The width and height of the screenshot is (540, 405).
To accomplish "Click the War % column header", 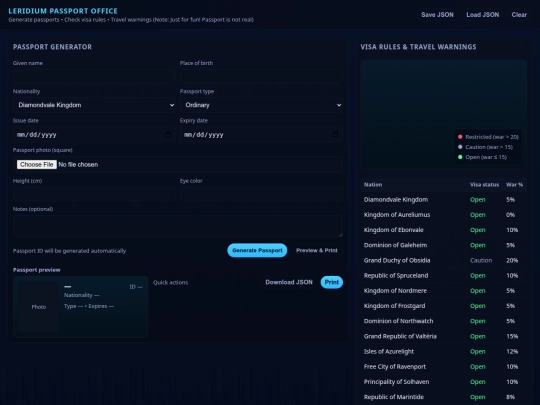I will [514, 185].
